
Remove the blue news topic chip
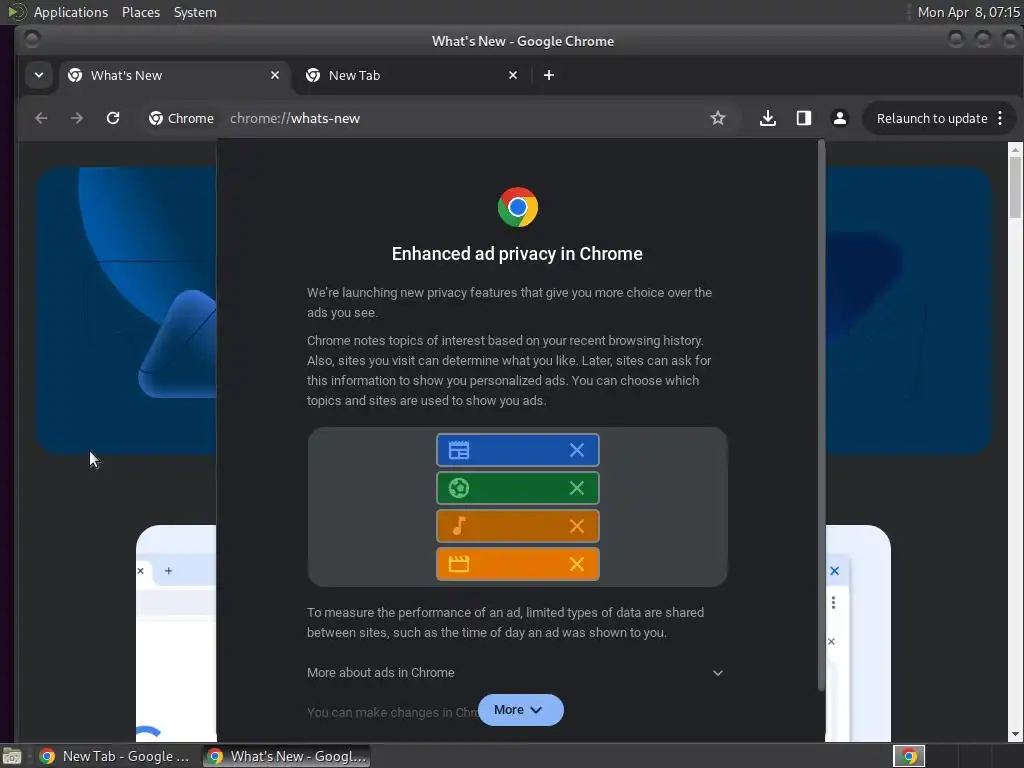click(577, 450)
